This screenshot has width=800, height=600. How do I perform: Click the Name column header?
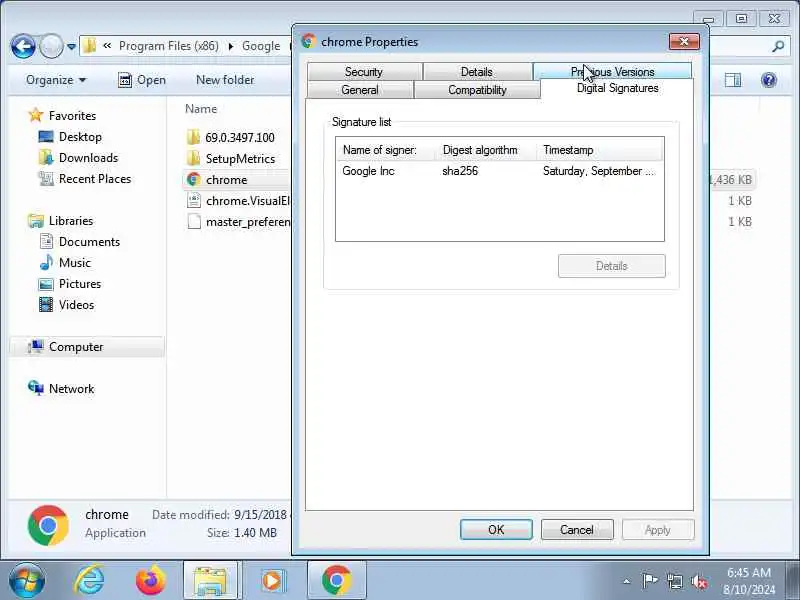pyautogui.click(x=201, y=109)
